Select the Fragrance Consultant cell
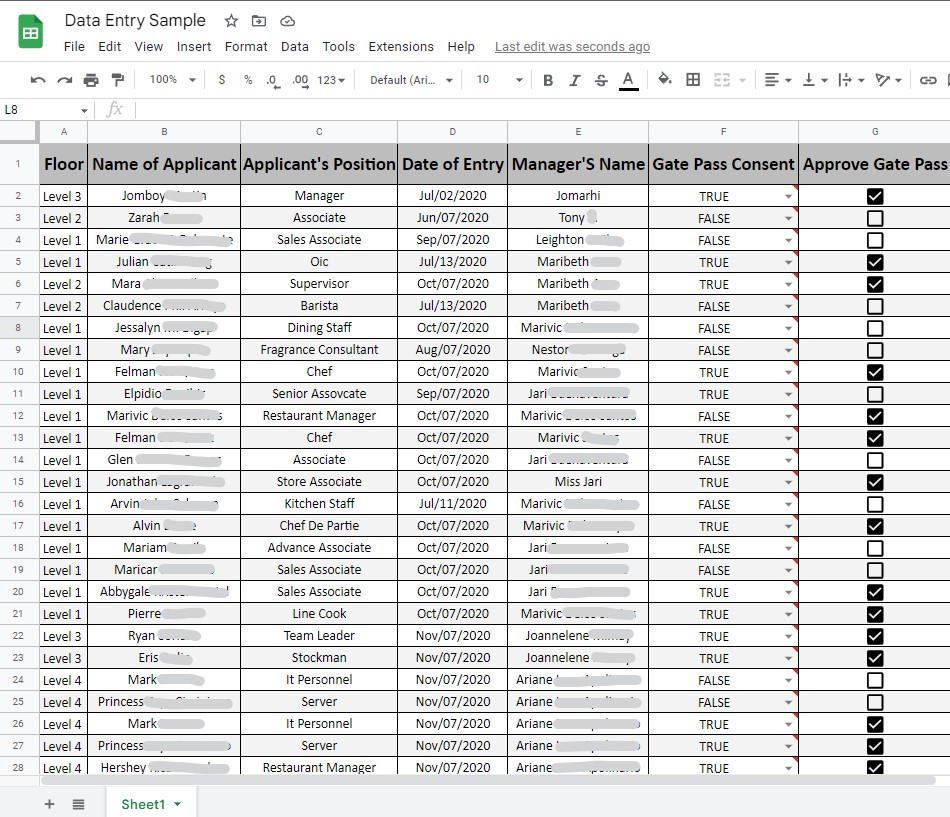This screenshot has width=950, height=817. click(x=319, y=350)
